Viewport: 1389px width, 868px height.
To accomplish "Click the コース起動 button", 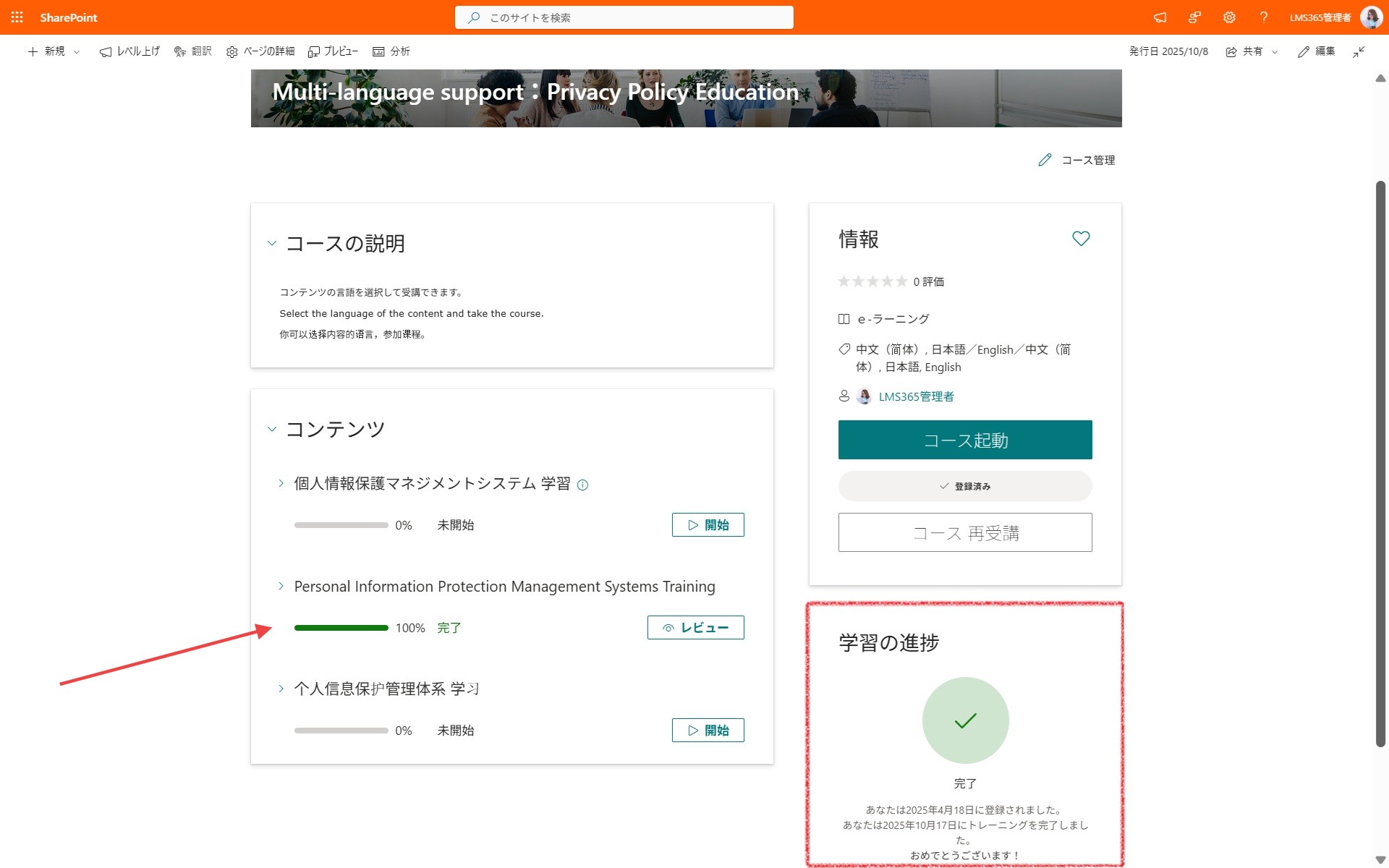I will (x=965, y=440).
